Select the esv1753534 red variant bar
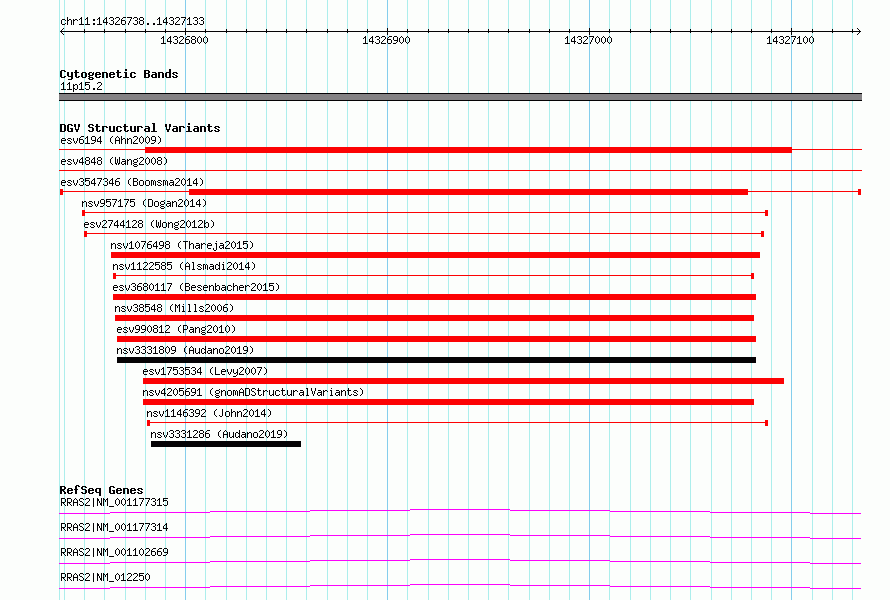Viewport: 890px width, 600px height. pyautogui.click(x=463, y=381)
